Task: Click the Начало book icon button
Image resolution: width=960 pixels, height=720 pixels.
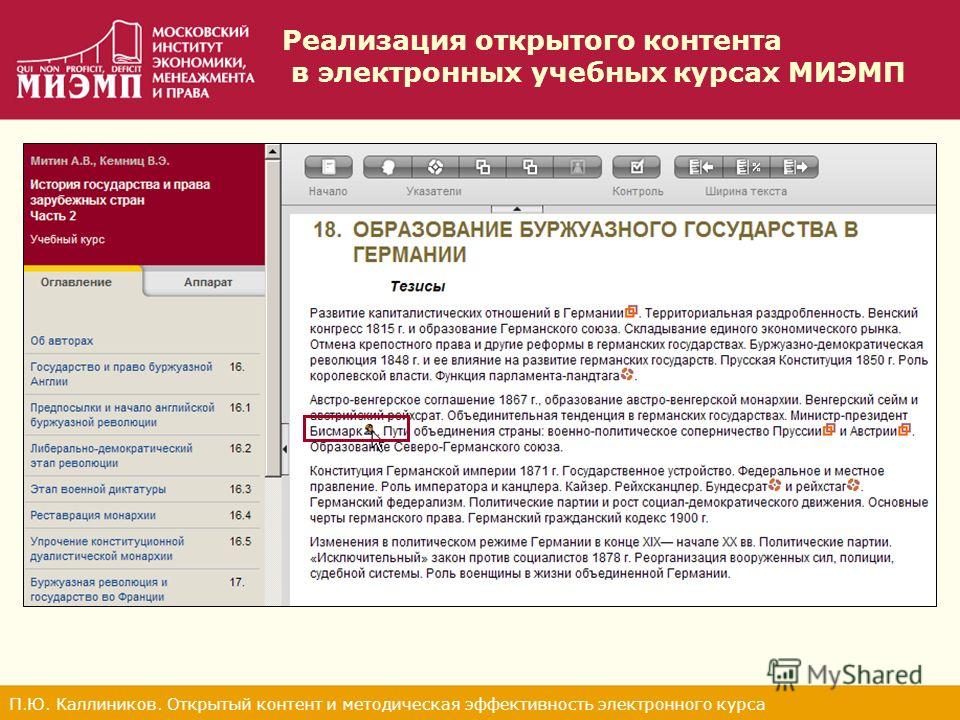Action: coord(329,167)
